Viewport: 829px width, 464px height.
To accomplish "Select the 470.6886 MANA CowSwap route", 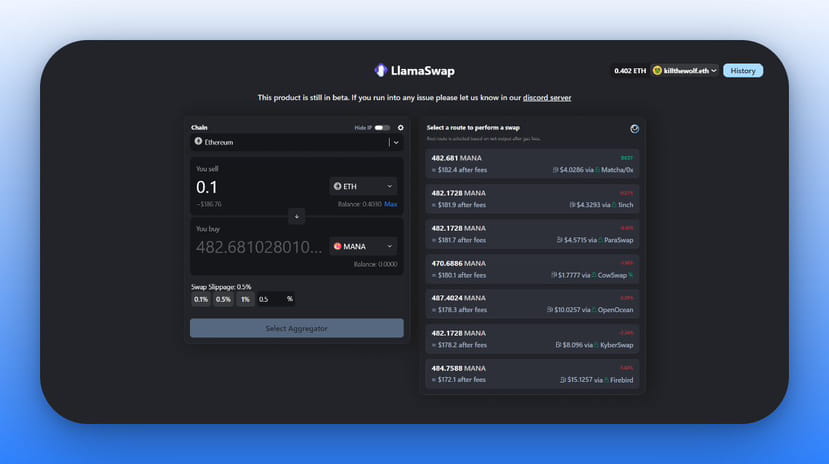I will (x=532, y=269).
